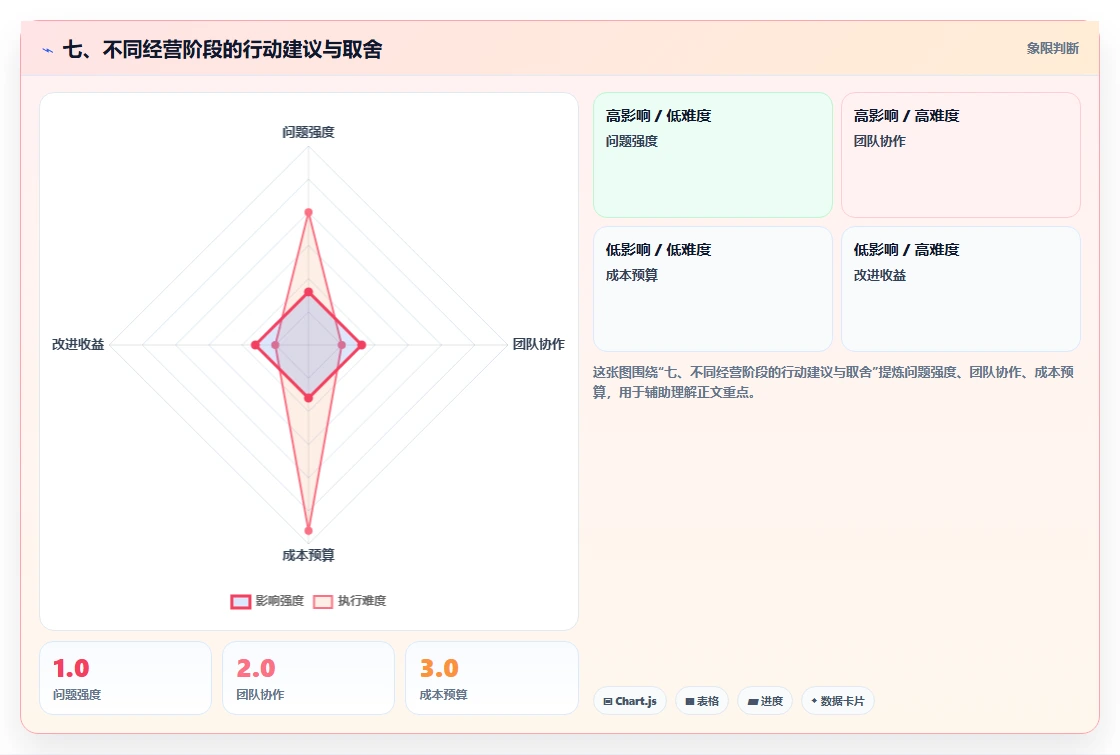
Task: Click the 数据卡片 chip's diamond icon
Action: coord(814,701)
